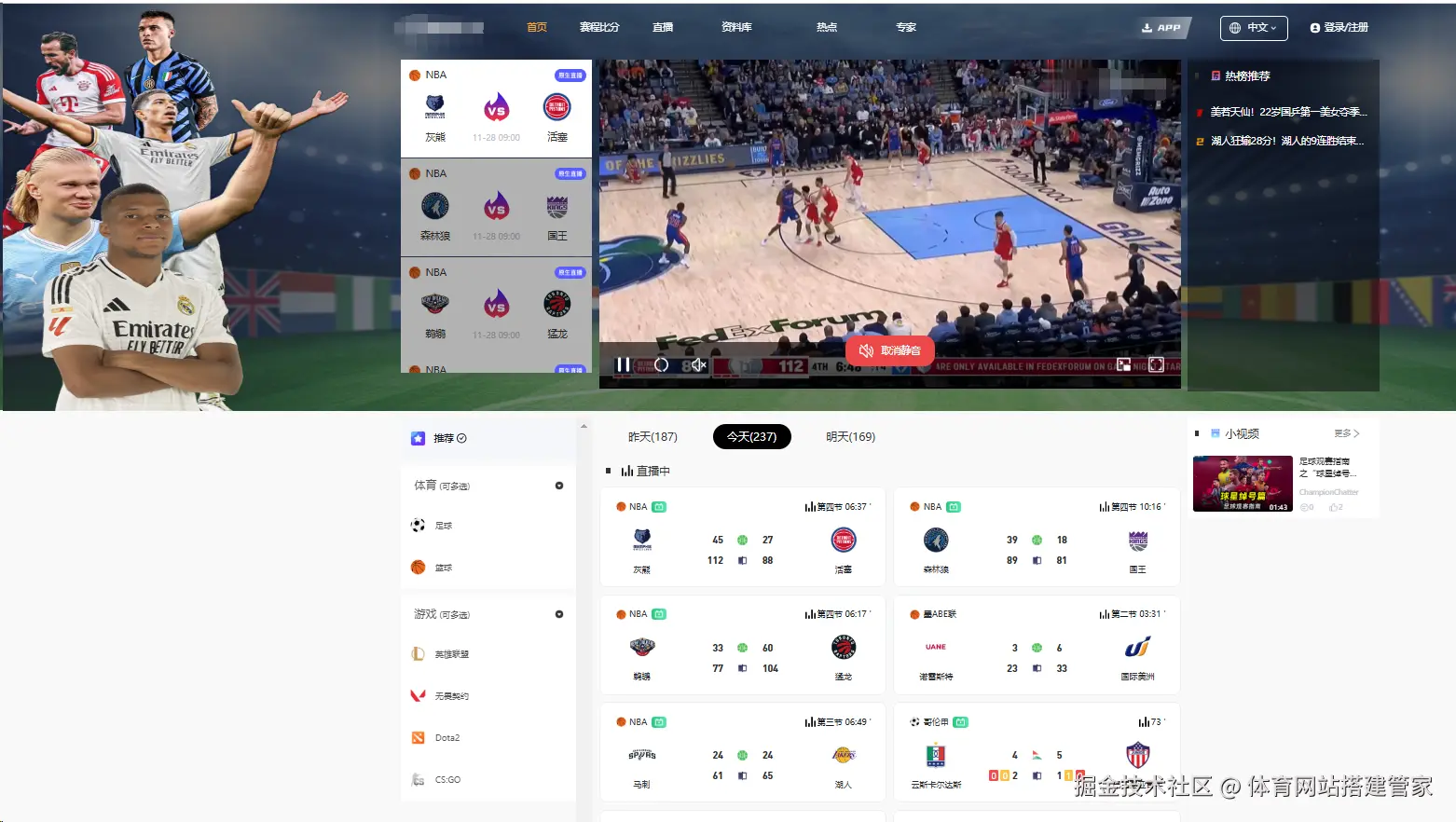Open the 足球观赛指南 video title

[x=1330, y=468]
